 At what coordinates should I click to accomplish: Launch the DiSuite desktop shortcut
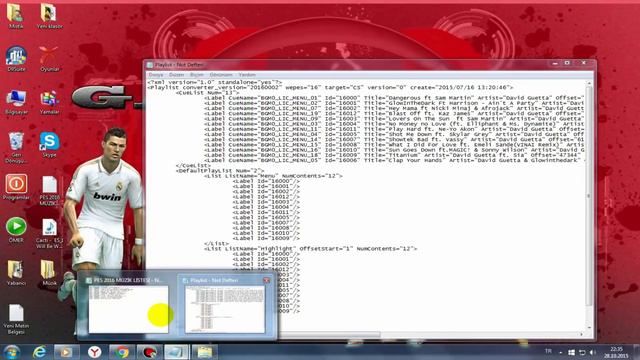click(x=16, y=58)
